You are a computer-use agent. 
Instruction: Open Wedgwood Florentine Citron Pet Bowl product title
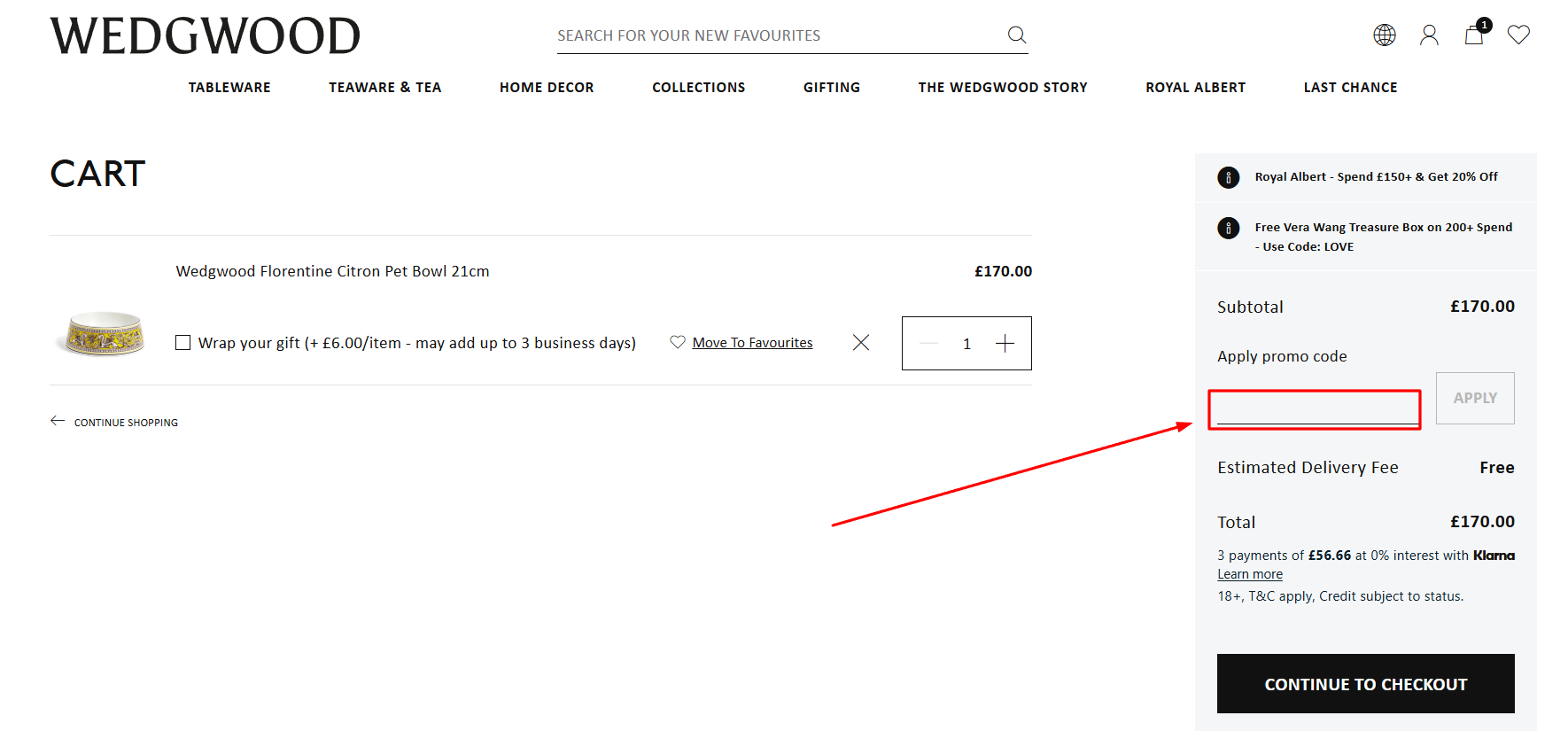pos(332,271)
